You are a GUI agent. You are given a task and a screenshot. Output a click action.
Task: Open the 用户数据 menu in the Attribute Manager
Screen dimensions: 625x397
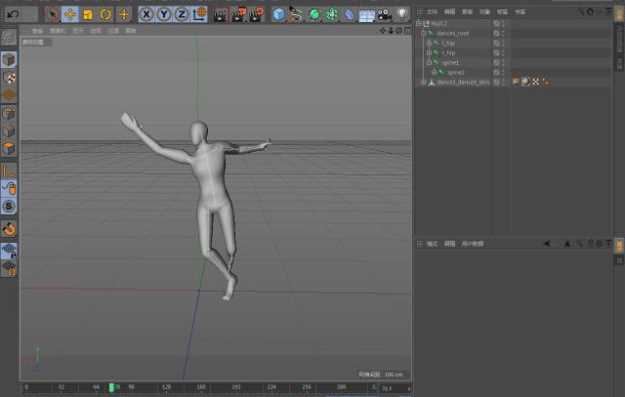tap(472, 244)
